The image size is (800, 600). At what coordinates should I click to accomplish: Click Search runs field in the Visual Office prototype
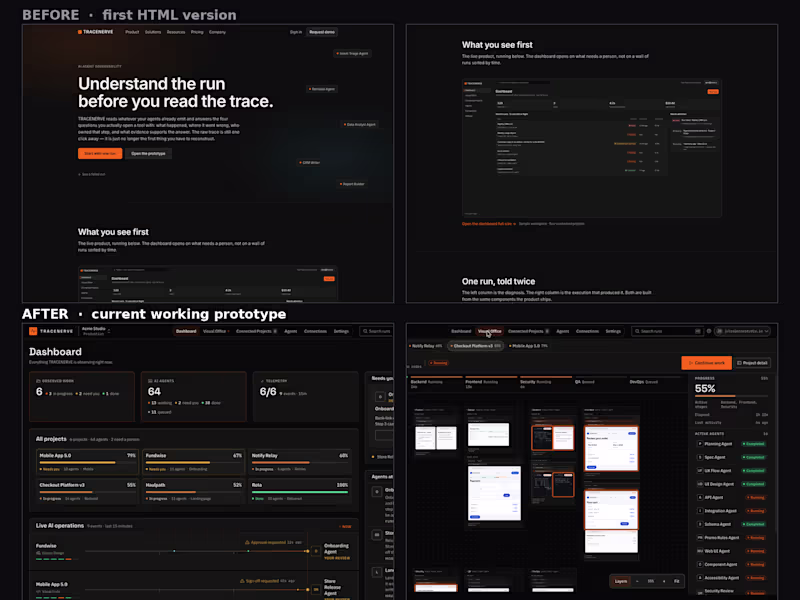[x=667, y=331]
